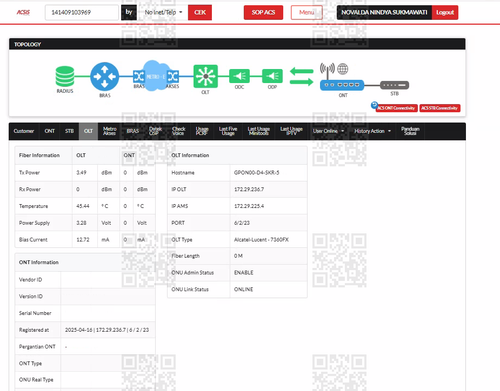The width and height of the screenshot is (500, 391).
Task: Click the ACS ONT Connectivity button
Action: [x=397, y=108]
